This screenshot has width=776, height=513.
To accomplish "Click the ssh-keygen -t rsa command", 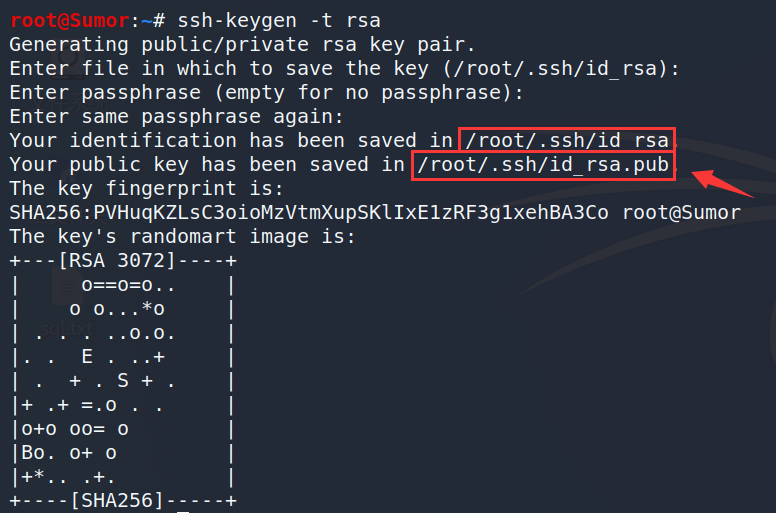I will point(279,21).
